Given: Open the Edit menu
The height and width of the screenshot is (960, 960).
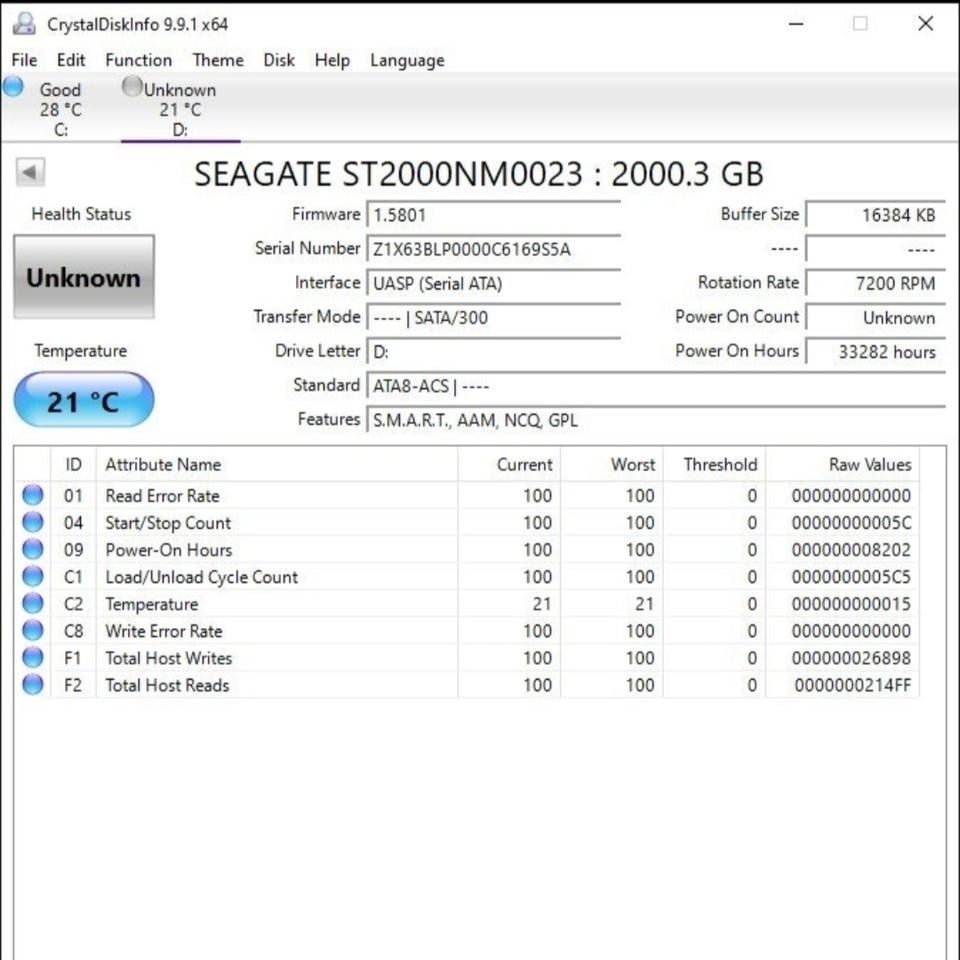Looking at the screenshot, I should click(71, 60).
